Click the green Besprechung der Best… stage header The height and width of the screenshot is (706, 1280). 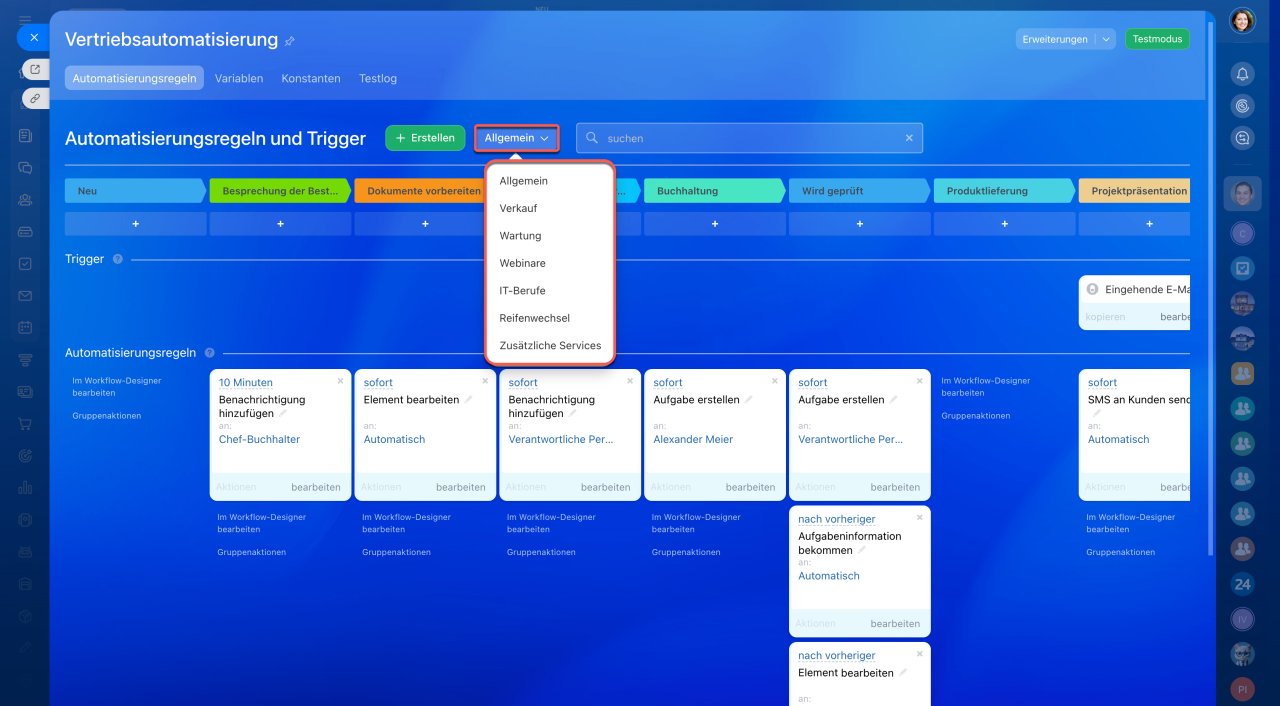point(281,191)
